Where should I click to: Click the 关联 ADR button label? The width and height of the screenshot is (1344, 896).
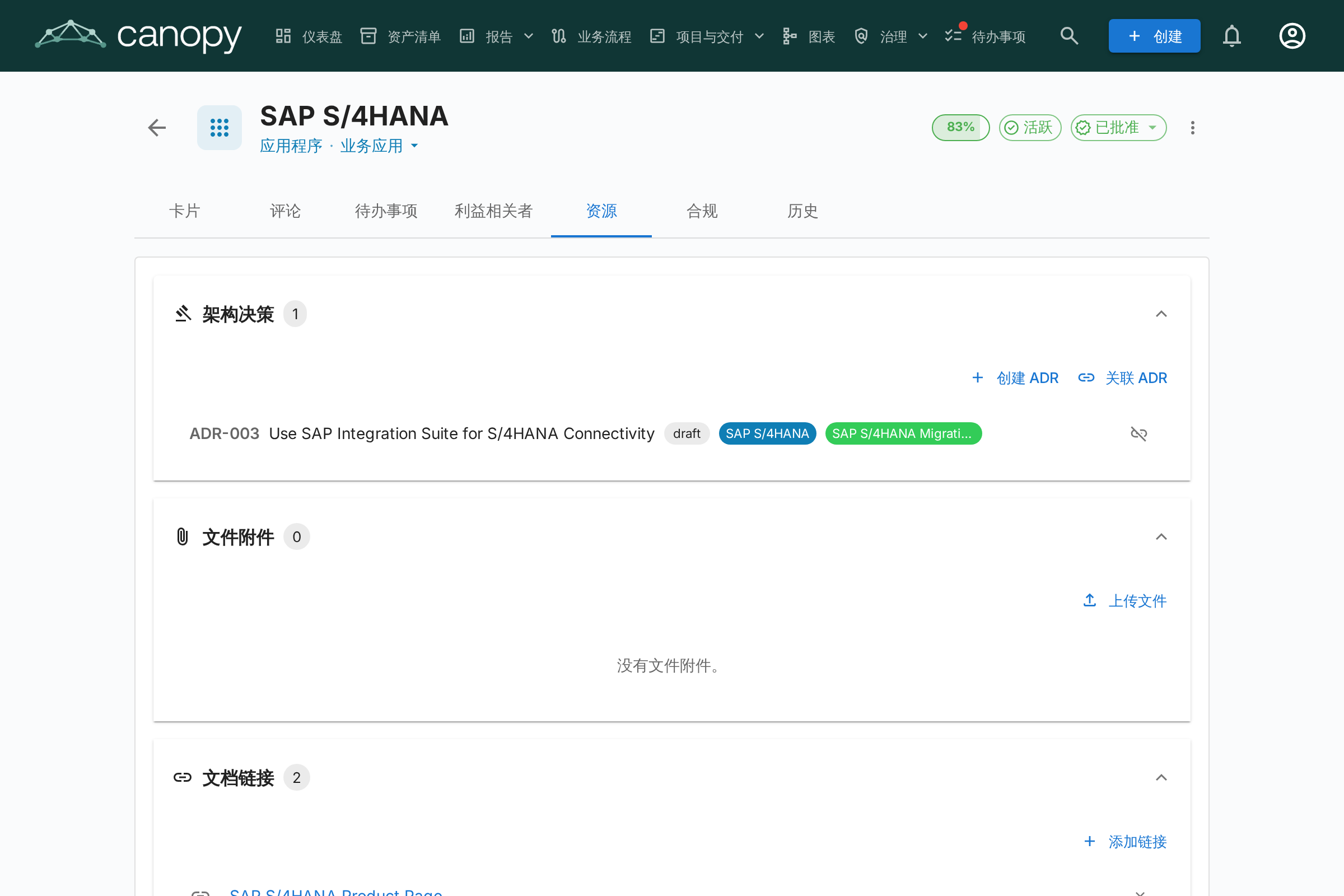(1136, 377)
